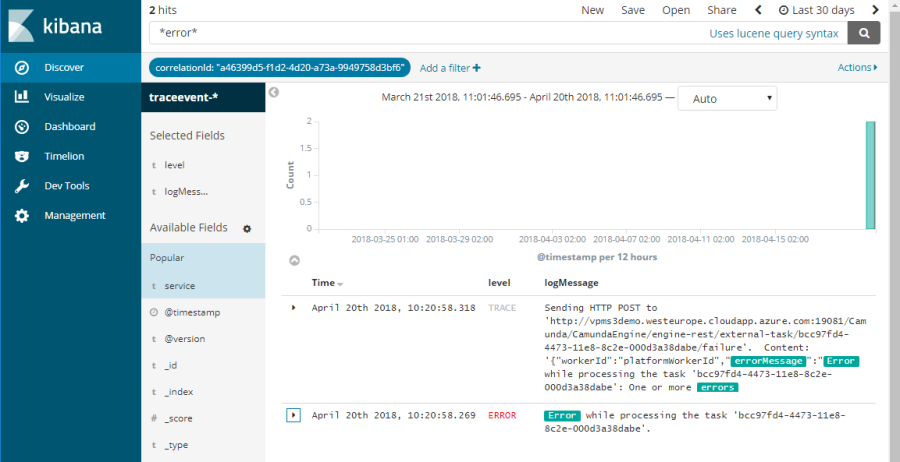Open Timelion from the sidebar

(64, 156)
